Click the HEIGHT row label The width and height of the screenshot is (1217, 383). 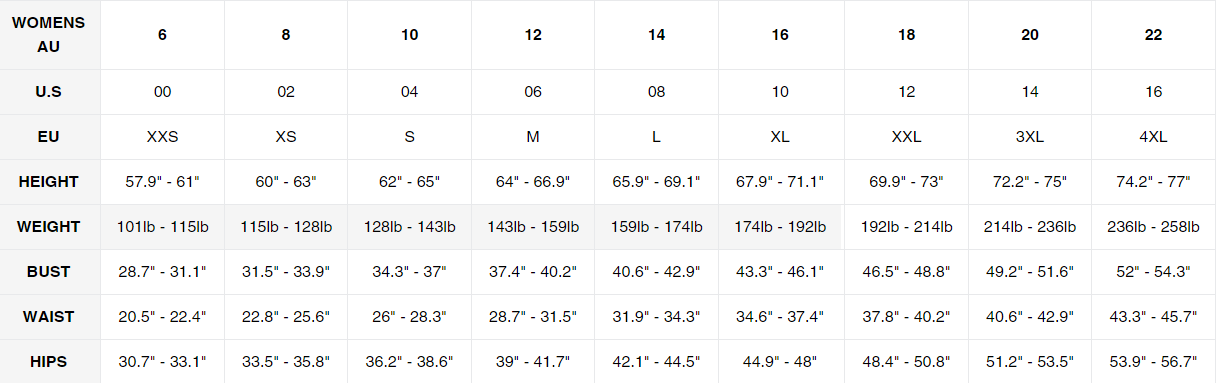click(x=49, y=182)
